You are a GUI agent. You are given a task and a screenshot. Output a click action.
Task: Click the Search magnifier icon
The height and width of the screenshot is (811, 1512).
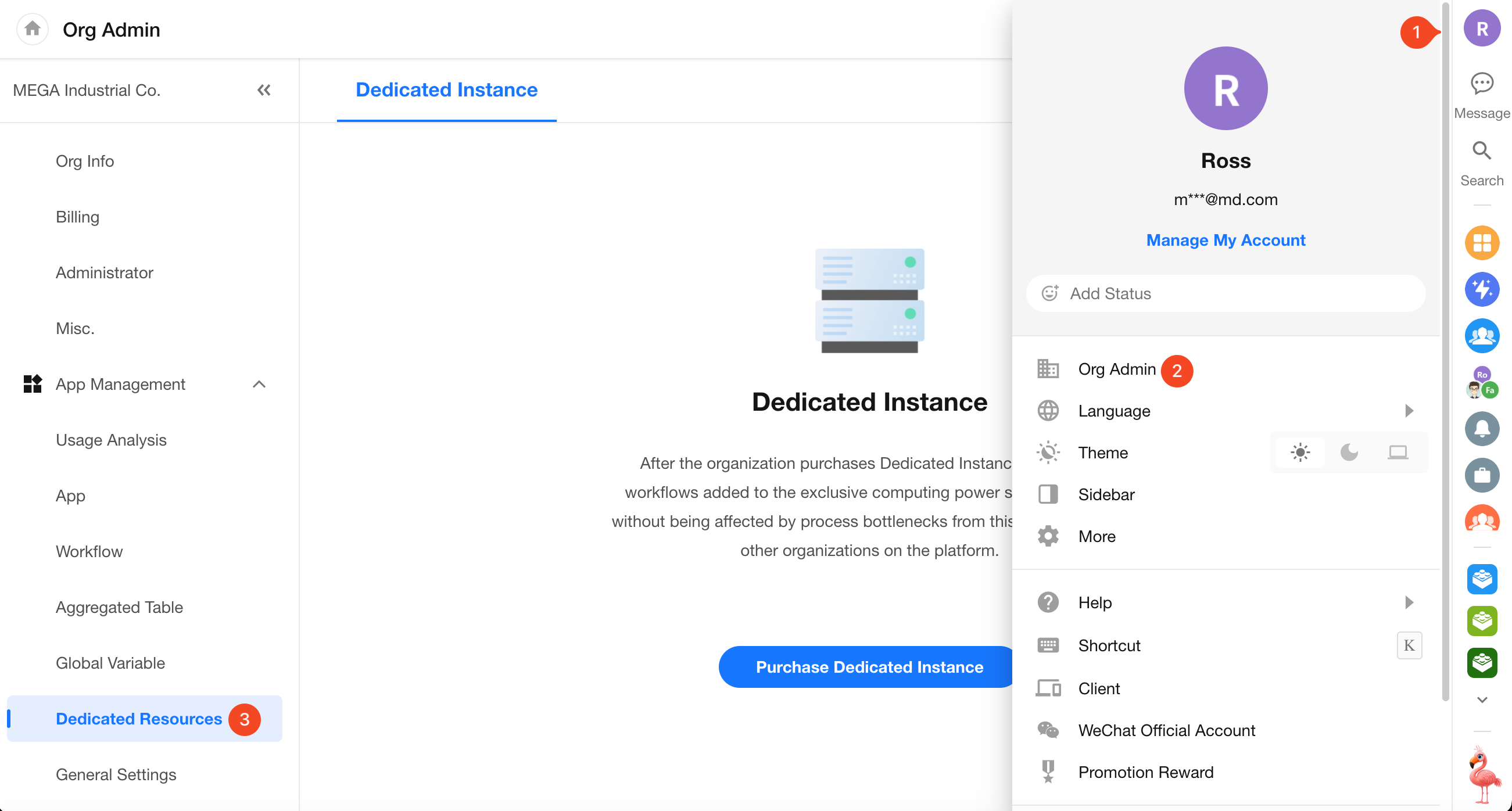(1481, 151)
